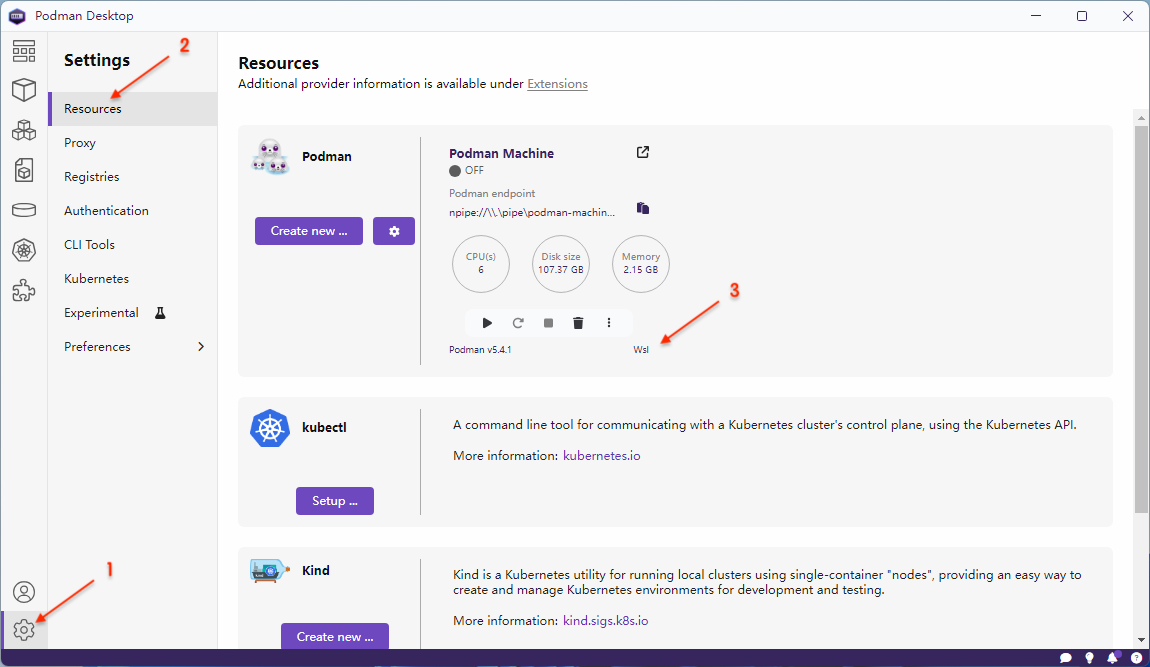Open the kubernetes.io link

601,456
